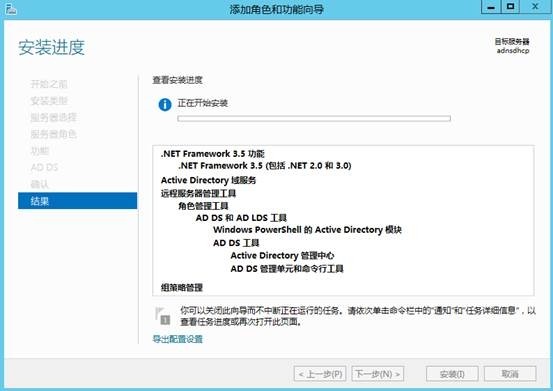Select the 确认 step in sidebar
The width and height of the screenshot is (553, 391).
pyautogui.click(x=40, y=184)
